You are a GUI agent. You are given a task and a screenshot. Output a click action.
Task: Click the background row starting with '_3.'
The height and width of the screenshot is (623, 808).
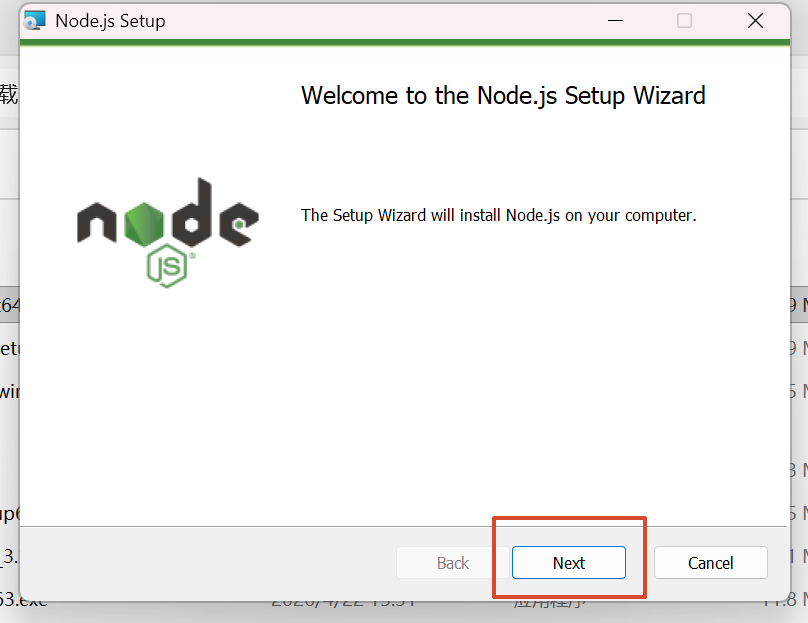pos(10,556)
